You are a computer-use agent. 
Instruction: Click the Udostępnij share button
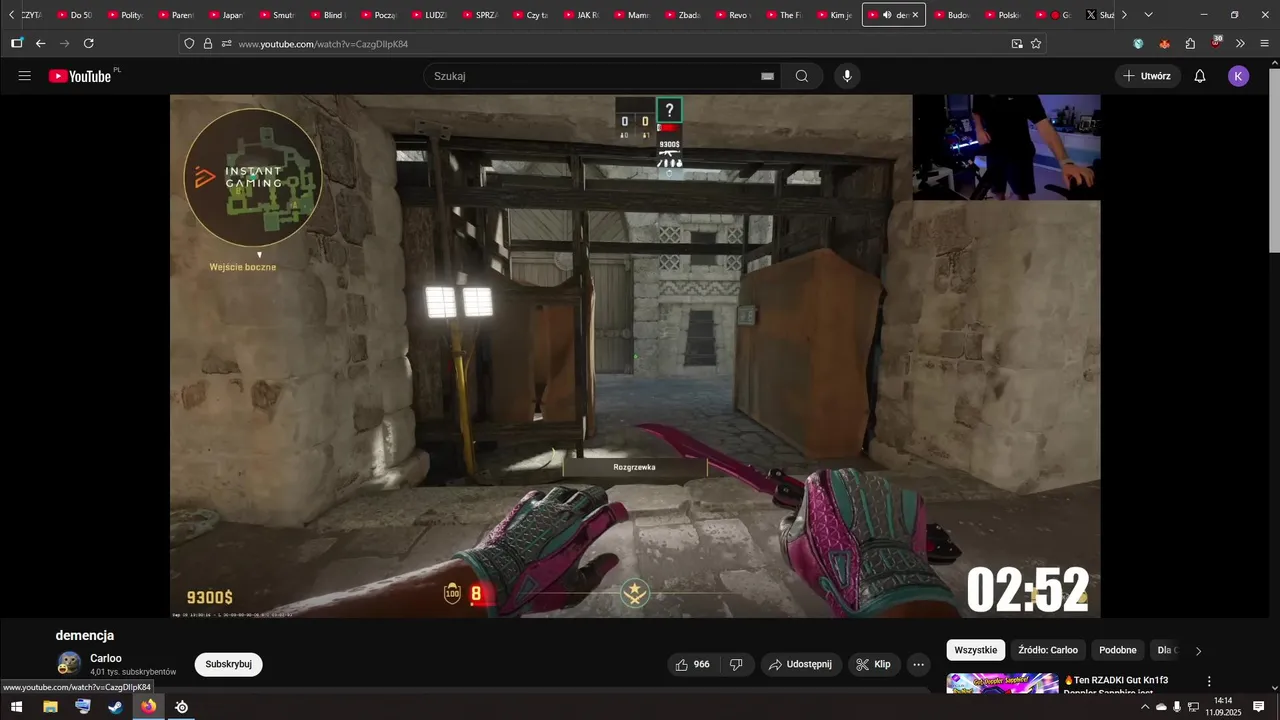click(801, 664)
